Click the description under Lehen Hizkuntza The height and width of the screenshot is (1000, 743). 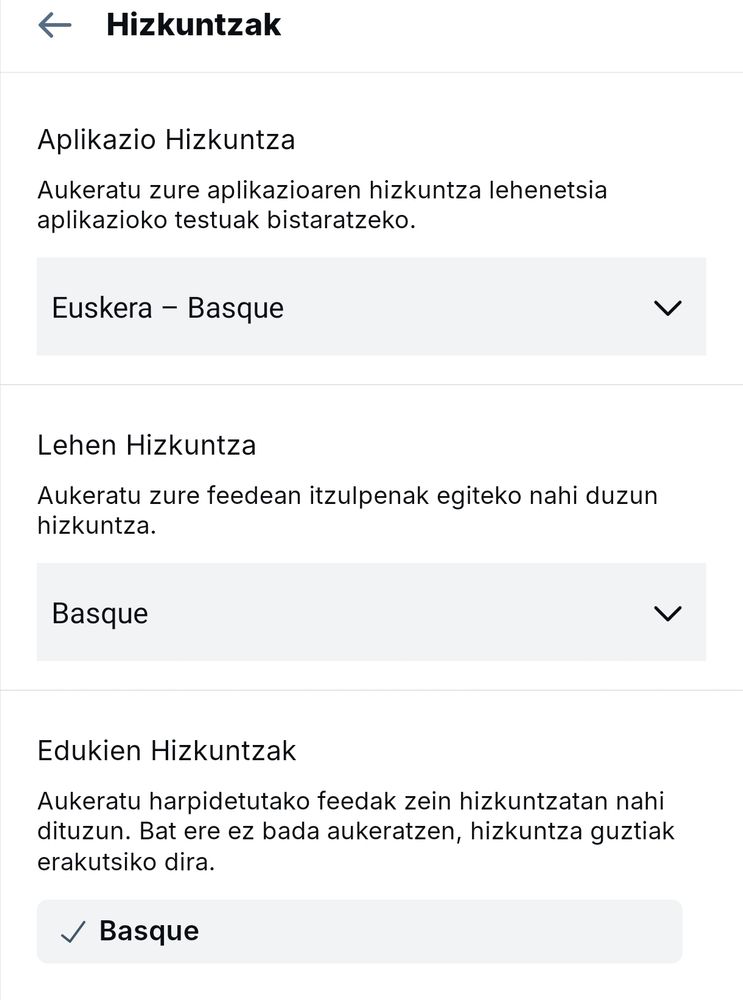click(x=348, y=510)
